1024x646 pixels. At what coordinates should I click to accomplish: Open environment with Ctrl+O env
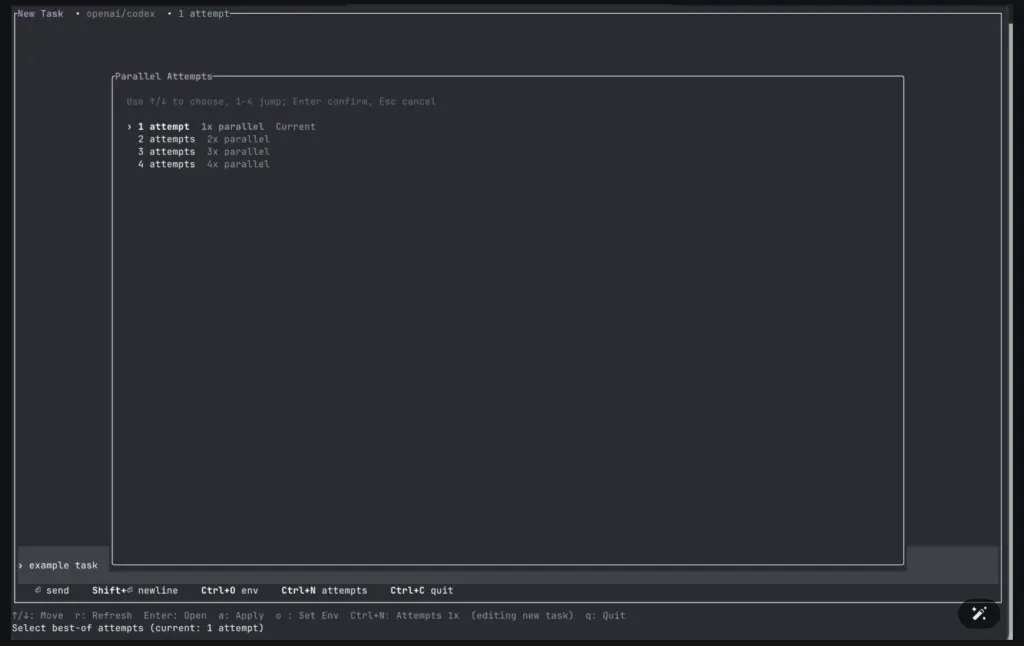click(x=229, y=591)
